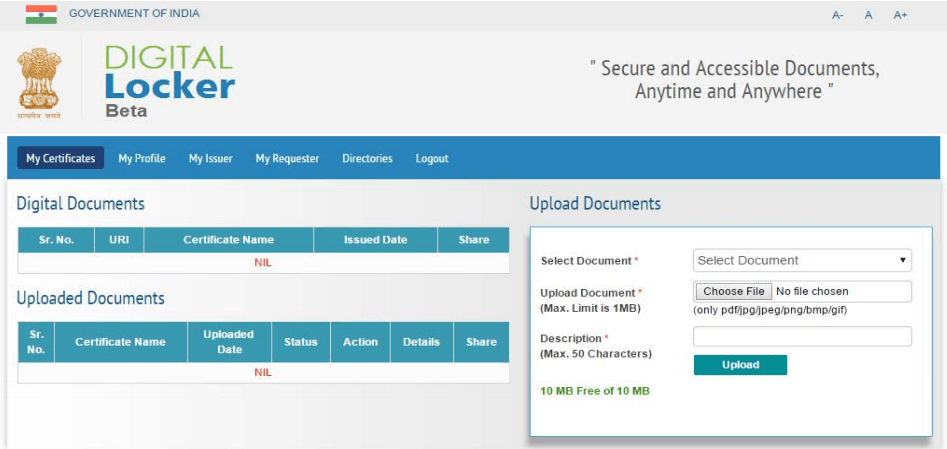Click the Sr. No. header in Digital Documents
947x449 pixels.
pyautogui.click(x=56, y=240)
